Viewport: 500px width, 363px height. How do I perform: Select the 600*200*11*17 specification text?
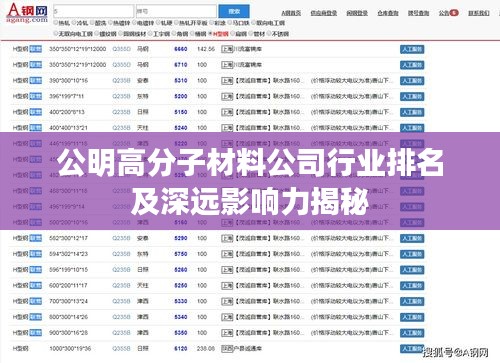click(68, 286)
